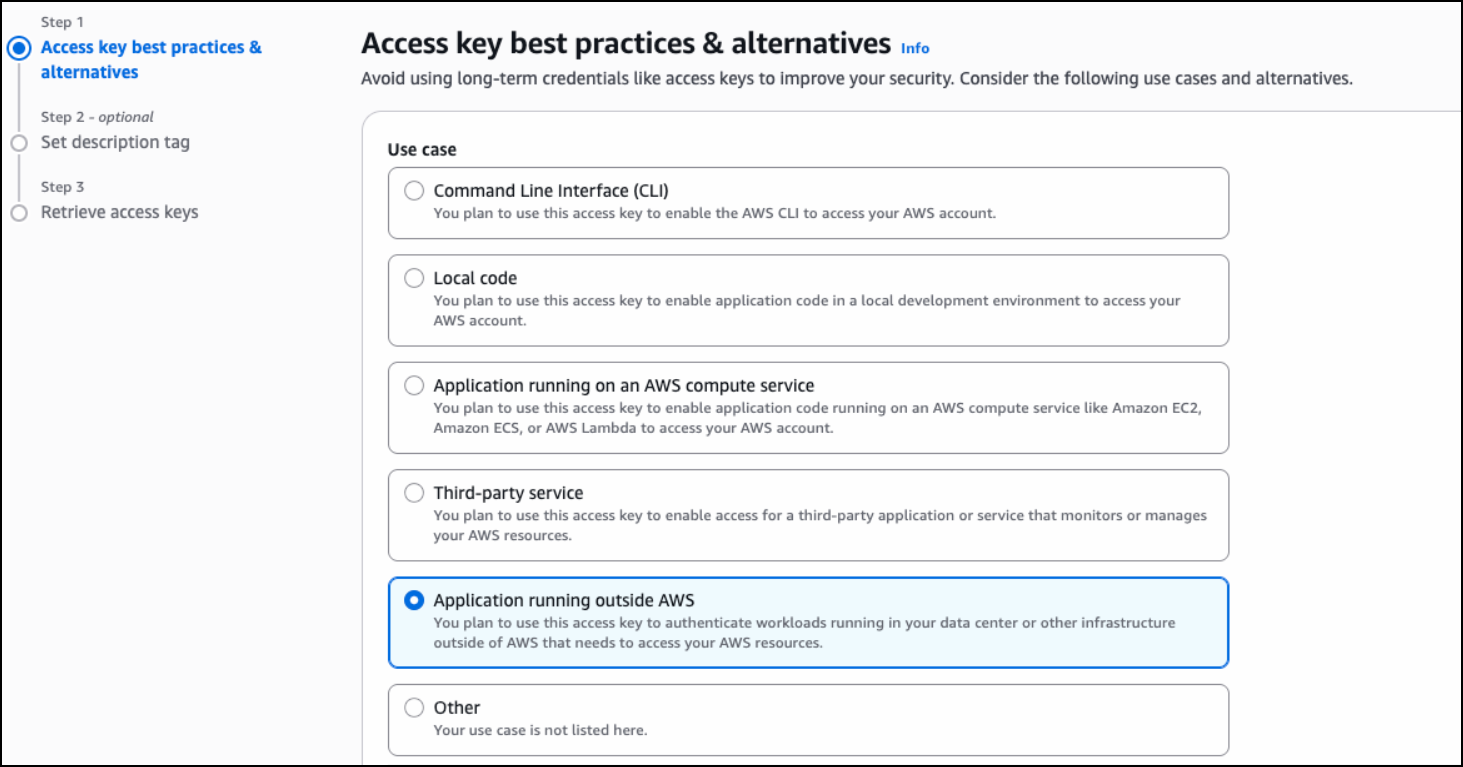Open the Info link beside the heading

914,48
